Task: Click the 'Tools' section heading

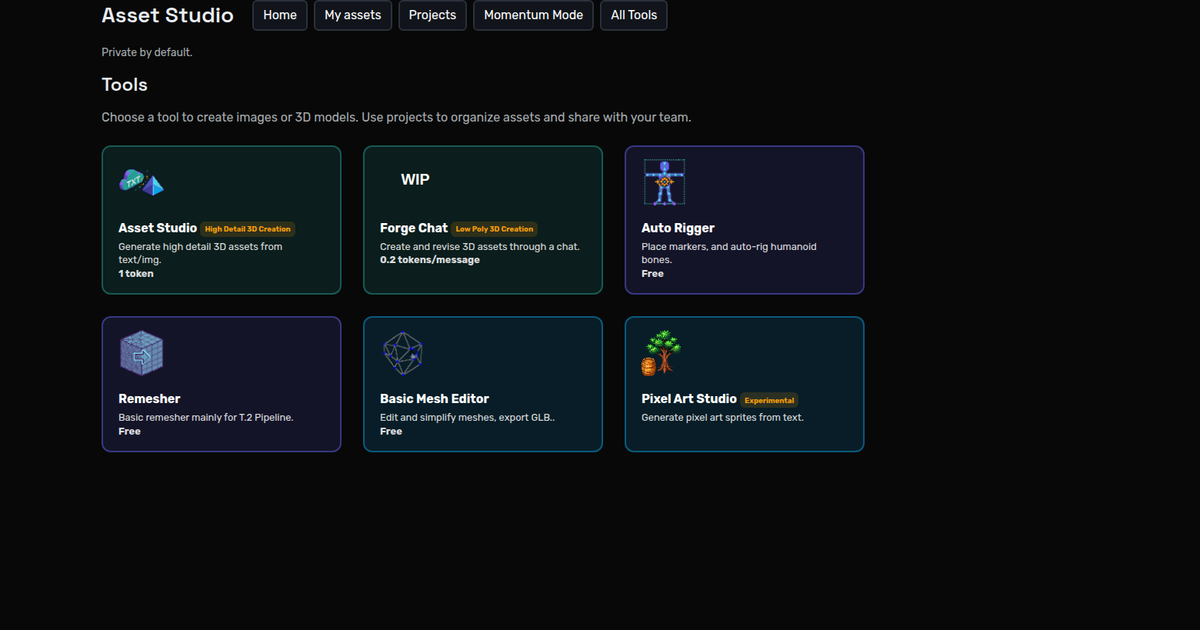Action: (125, 85)
